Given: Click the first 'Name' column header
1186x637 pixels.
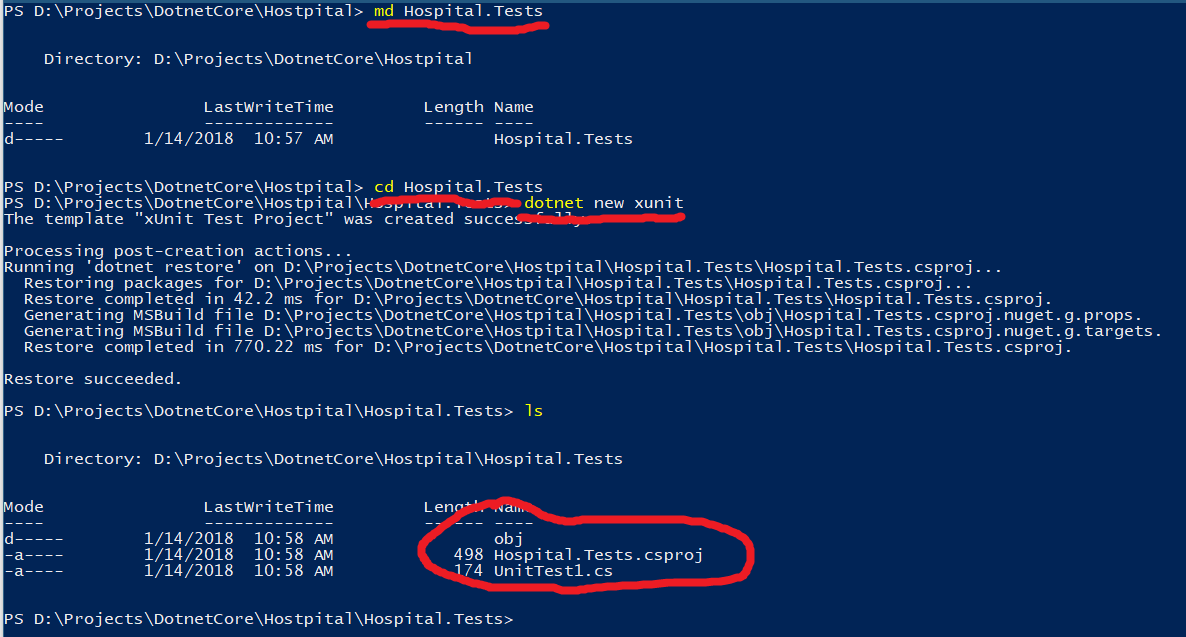Looking at the screenshot, I should (513, 107).
